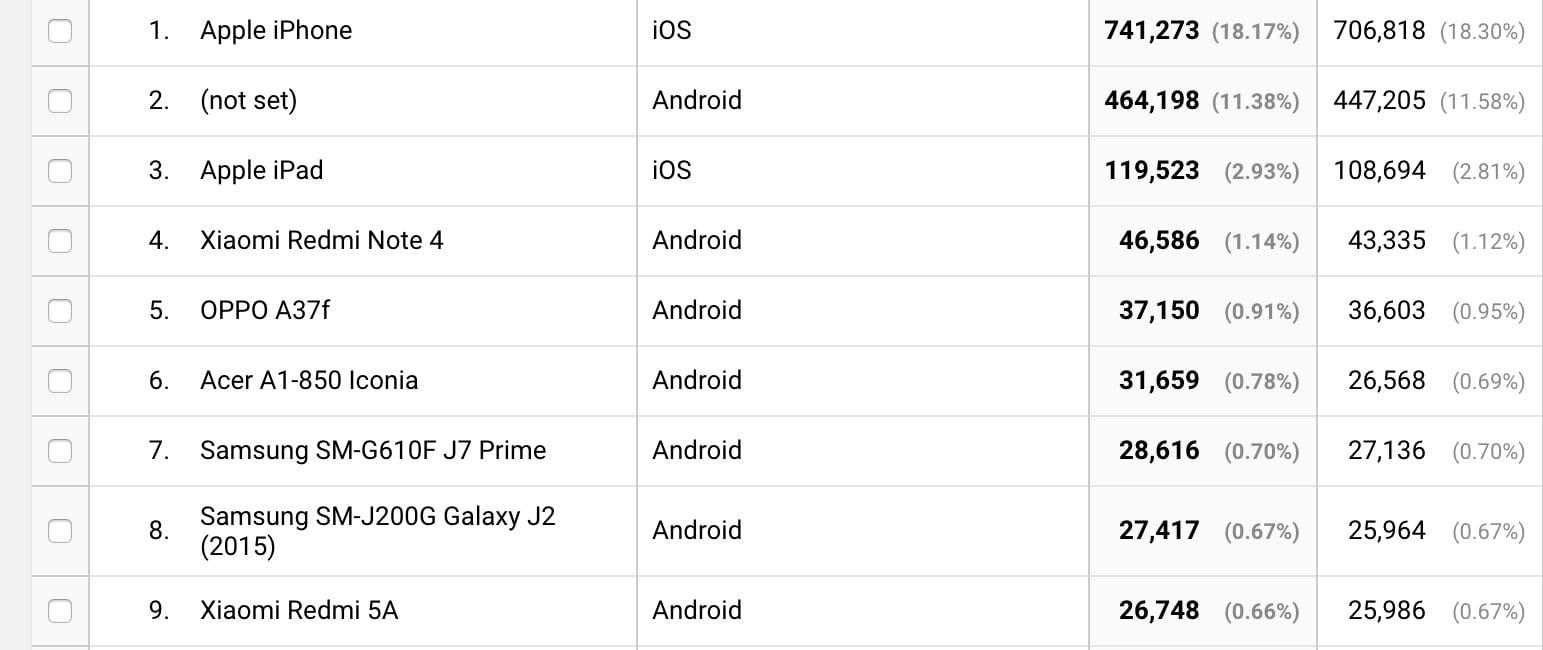The height and width of the screenshot is (650, 1543).
Task: Check the Samsung SM-J200G Galaxy J2 box
Action: click(x=60, y=531)
